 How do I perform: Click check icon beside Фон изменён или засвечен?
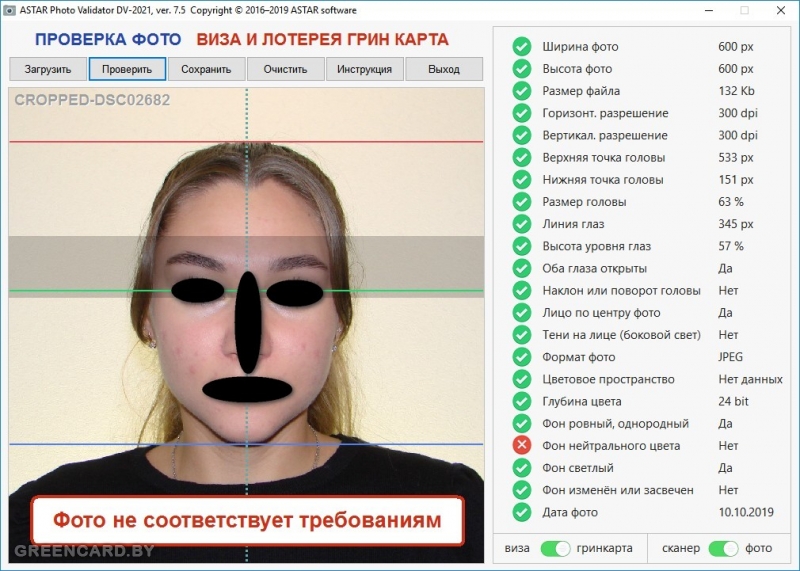522,490
